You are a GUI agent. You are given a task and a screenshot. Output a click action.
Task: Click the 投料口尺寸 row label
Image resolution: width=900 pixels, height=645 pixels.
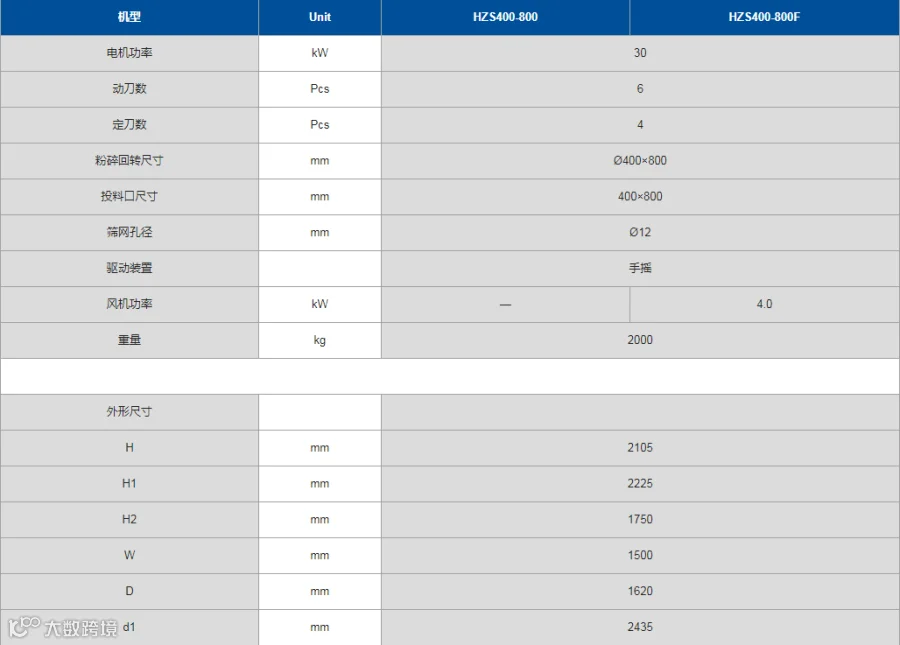click(129, 196)
